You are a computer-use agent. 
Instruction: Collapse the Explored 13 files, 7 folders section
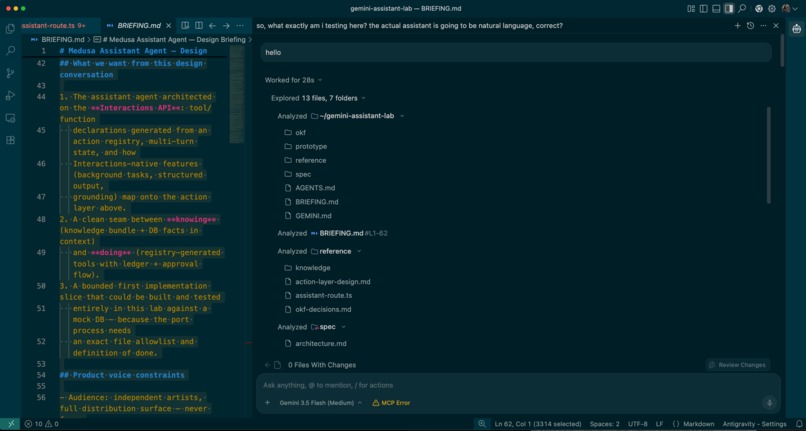tap(318, 98)
